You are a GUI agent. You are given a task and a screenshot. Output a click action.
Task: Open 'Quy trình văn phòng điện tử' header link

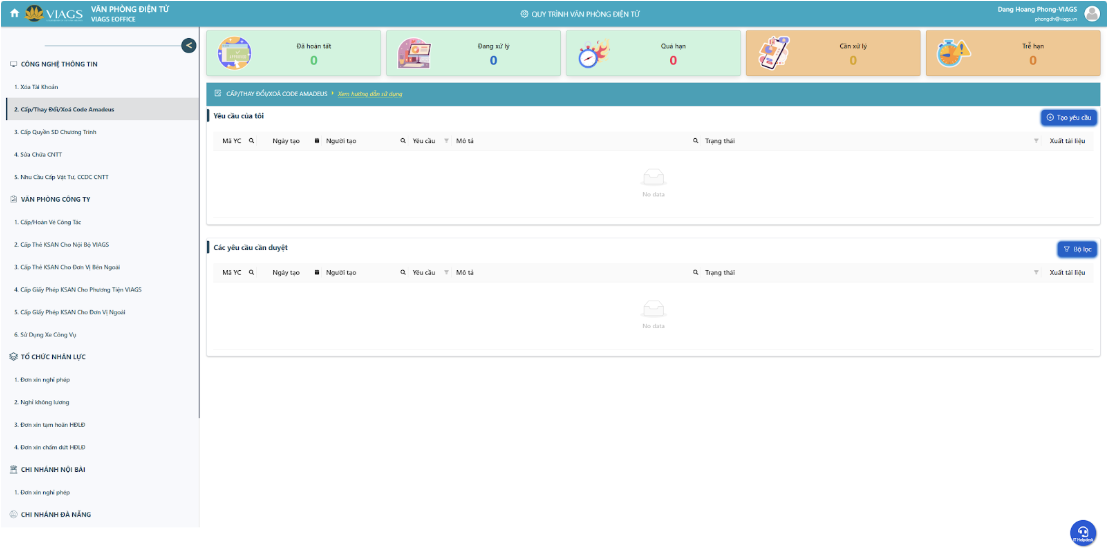pyautogui.click(x=580, y=14)
